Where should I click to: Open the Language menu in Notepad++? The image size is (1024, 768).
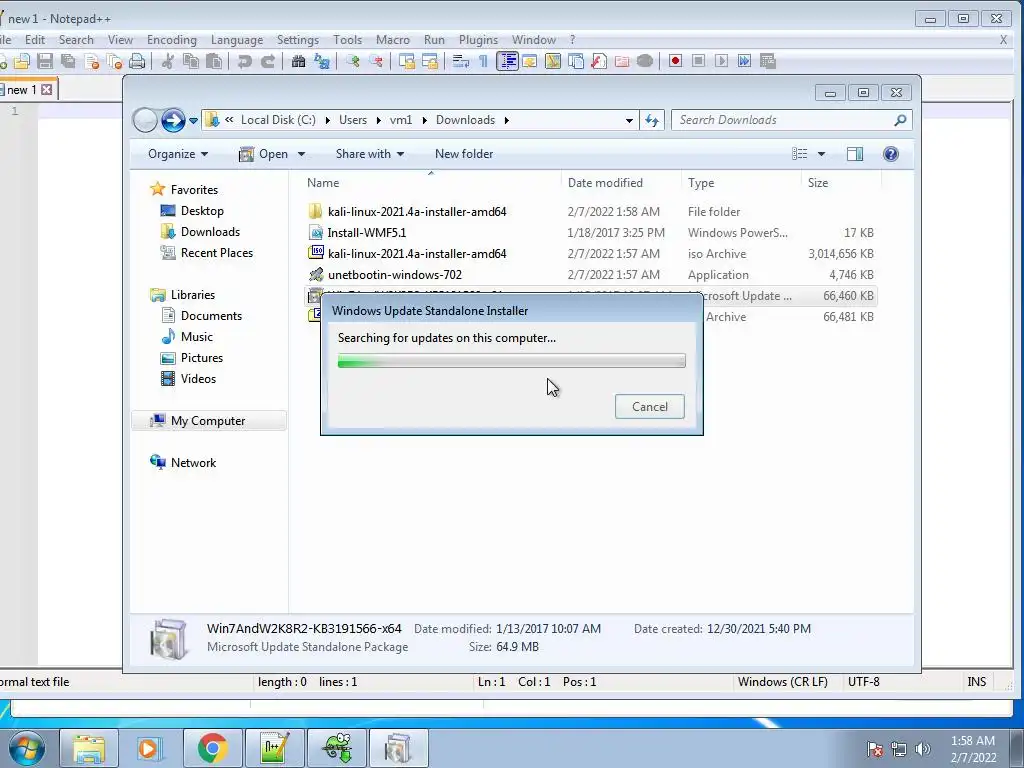tap(236, 40)
